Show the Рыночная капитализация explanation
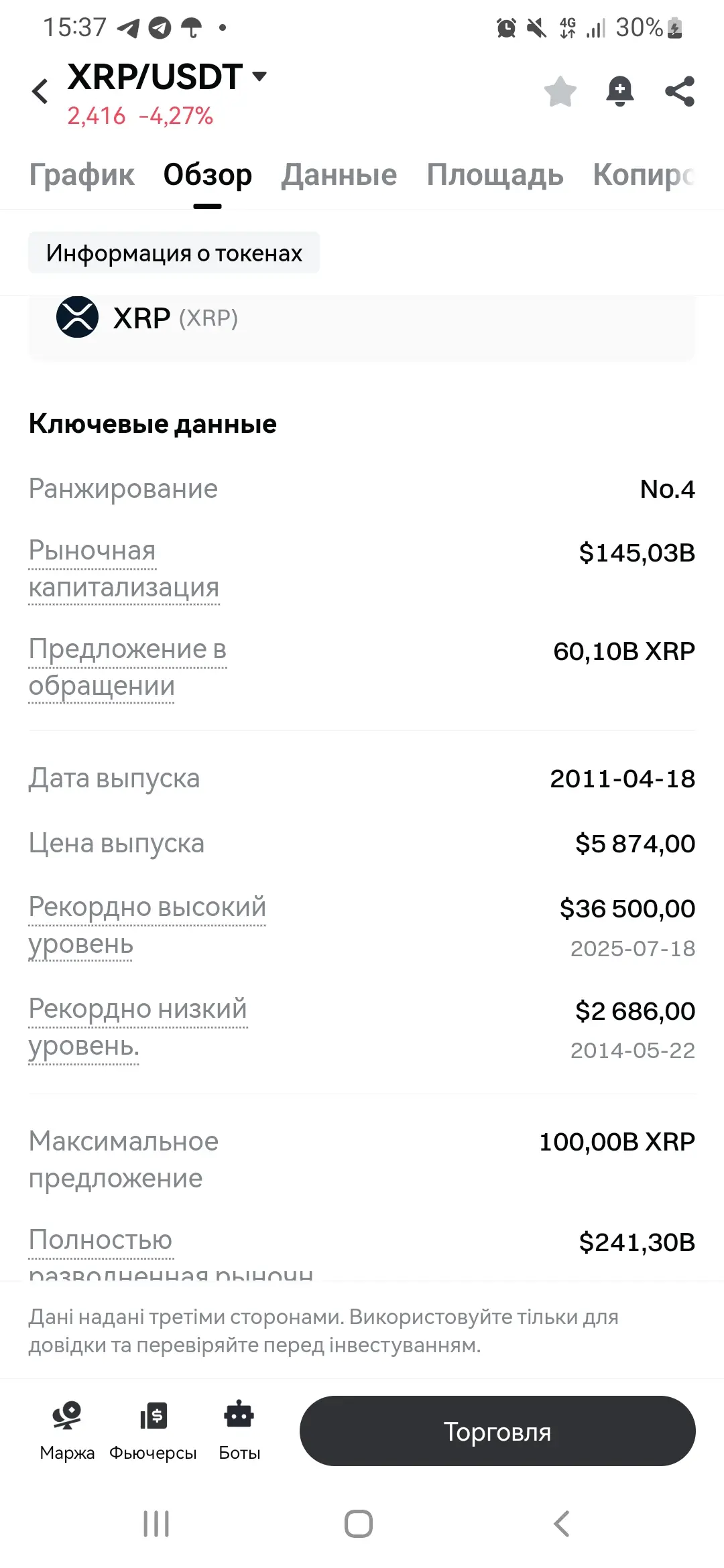Screen dimensions: 724x1568 tap(124, 569)
